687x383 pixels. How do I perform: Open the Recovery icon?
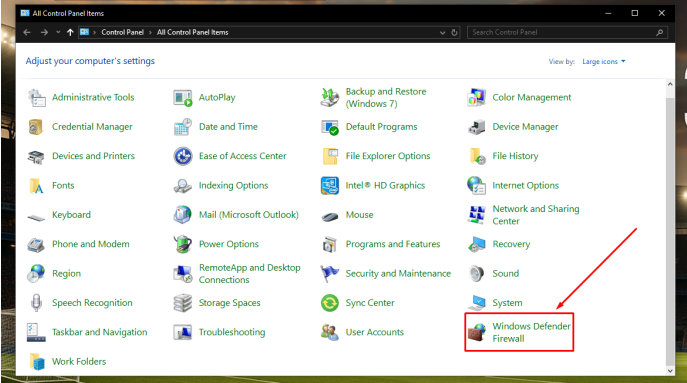pyautogui.click(x=477, y=245)
